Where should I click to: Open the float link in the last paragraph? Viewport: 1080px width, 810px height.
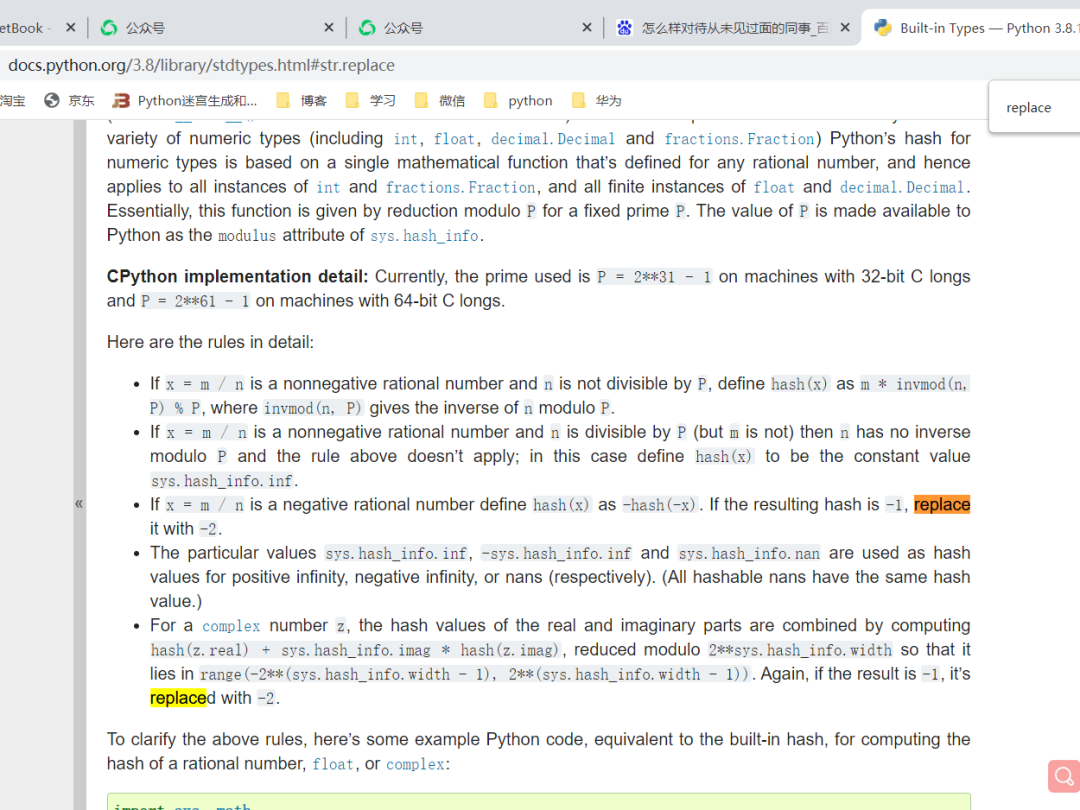tap(333, 765)
